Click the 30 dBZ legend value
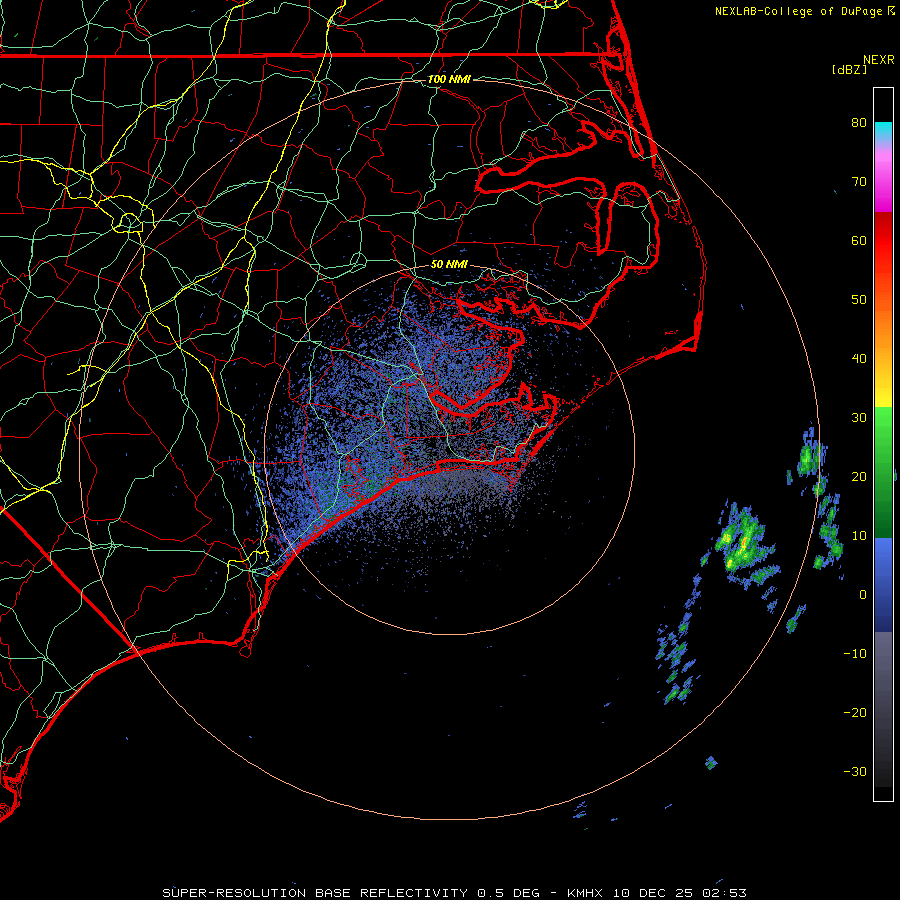The image size is (900, 900). (859, 418)
